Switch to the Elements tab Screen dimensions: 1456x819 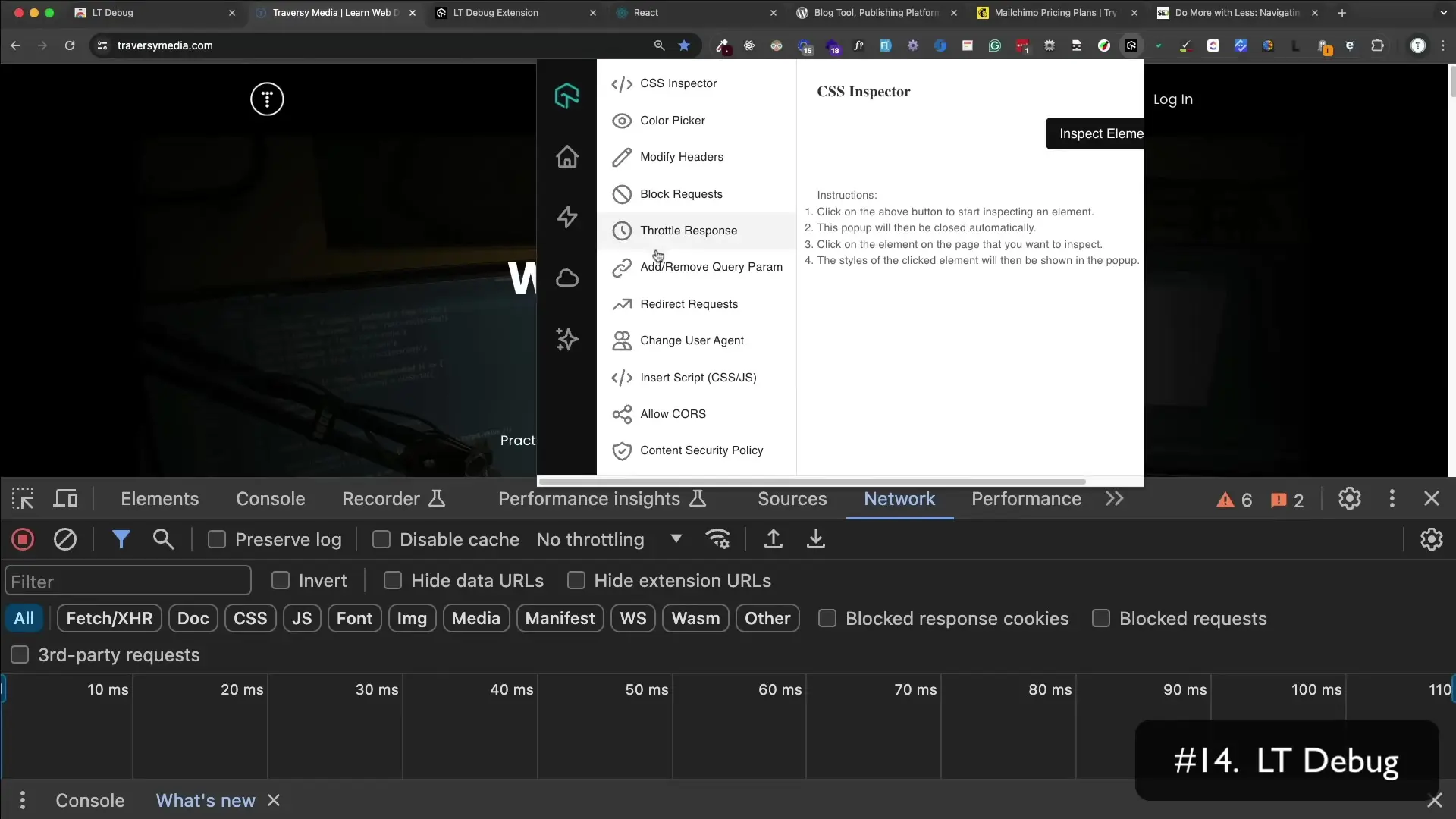coord(160,499)
